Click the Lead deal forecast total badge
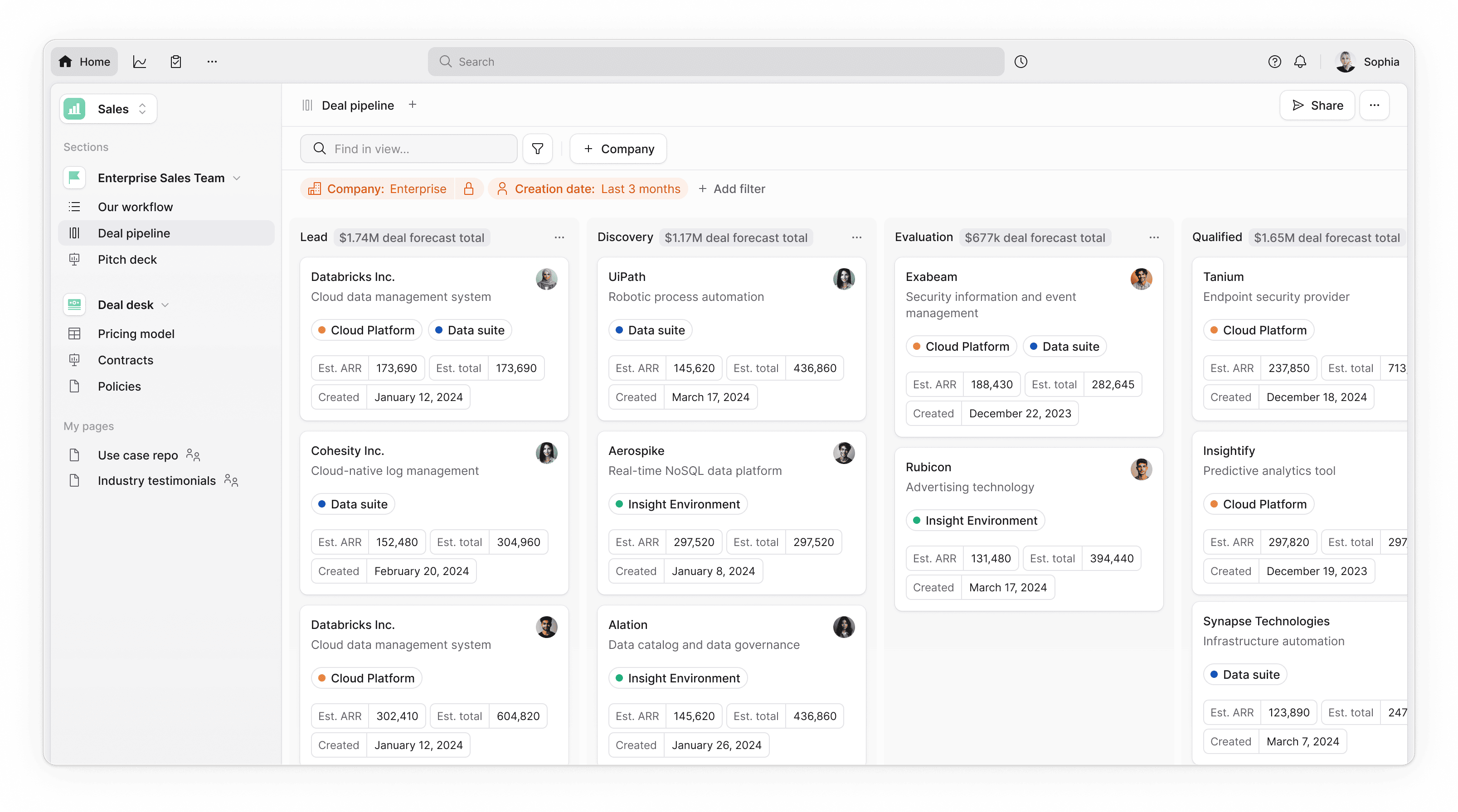The height and width of the screenshot is (812, 1458). 412,237
